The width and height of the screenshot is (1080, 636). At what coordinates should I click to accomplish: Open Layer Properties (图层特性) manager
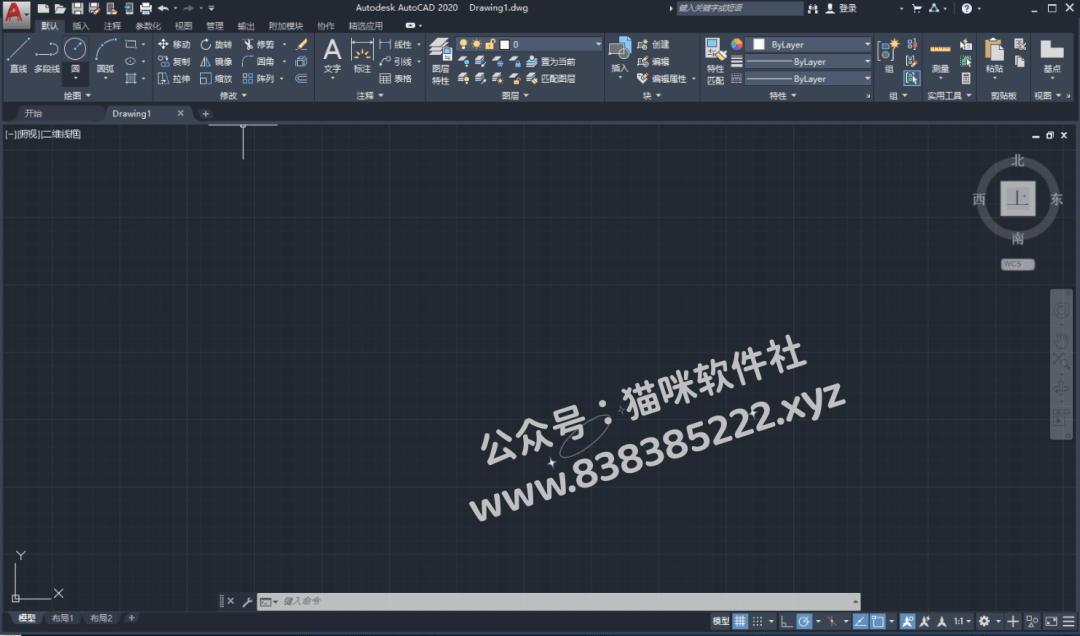click(440, 61)
